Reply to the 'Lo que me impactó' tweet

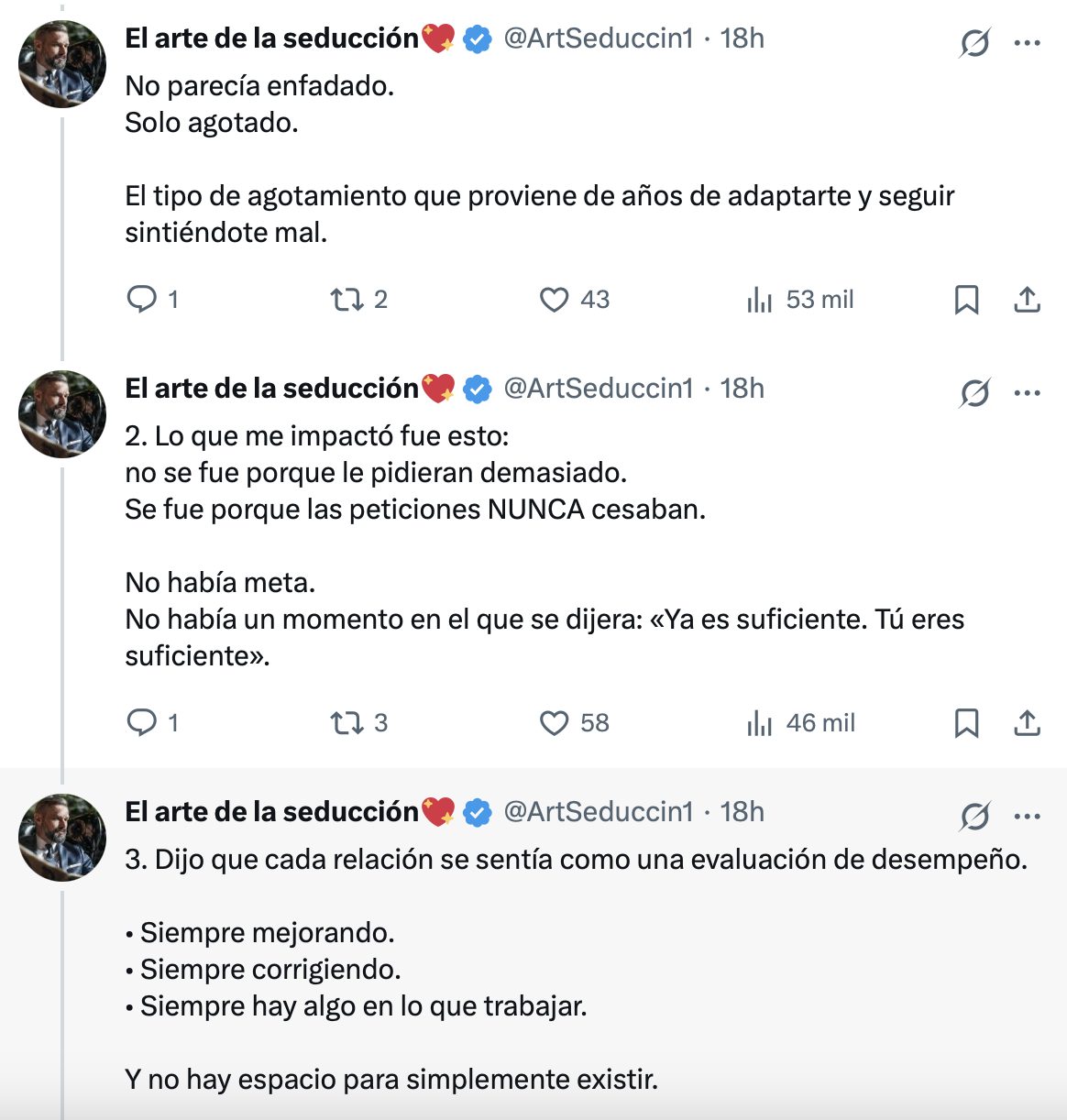(x=142, y=723)
